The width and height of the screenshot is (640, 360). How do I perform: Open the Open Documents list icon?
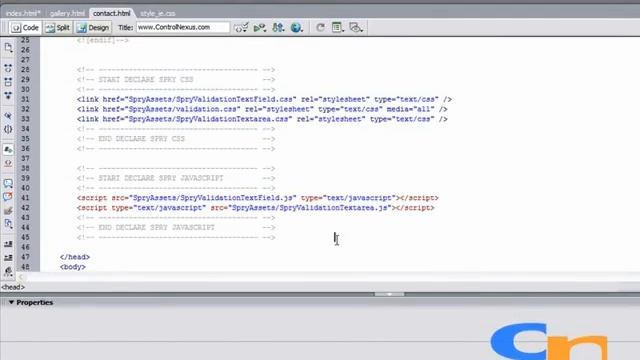(x=8, y=48)
